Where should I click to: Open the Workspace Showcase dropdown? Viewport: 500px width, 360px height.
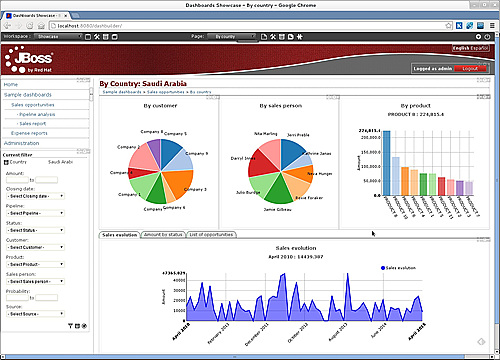pos(58,36)
